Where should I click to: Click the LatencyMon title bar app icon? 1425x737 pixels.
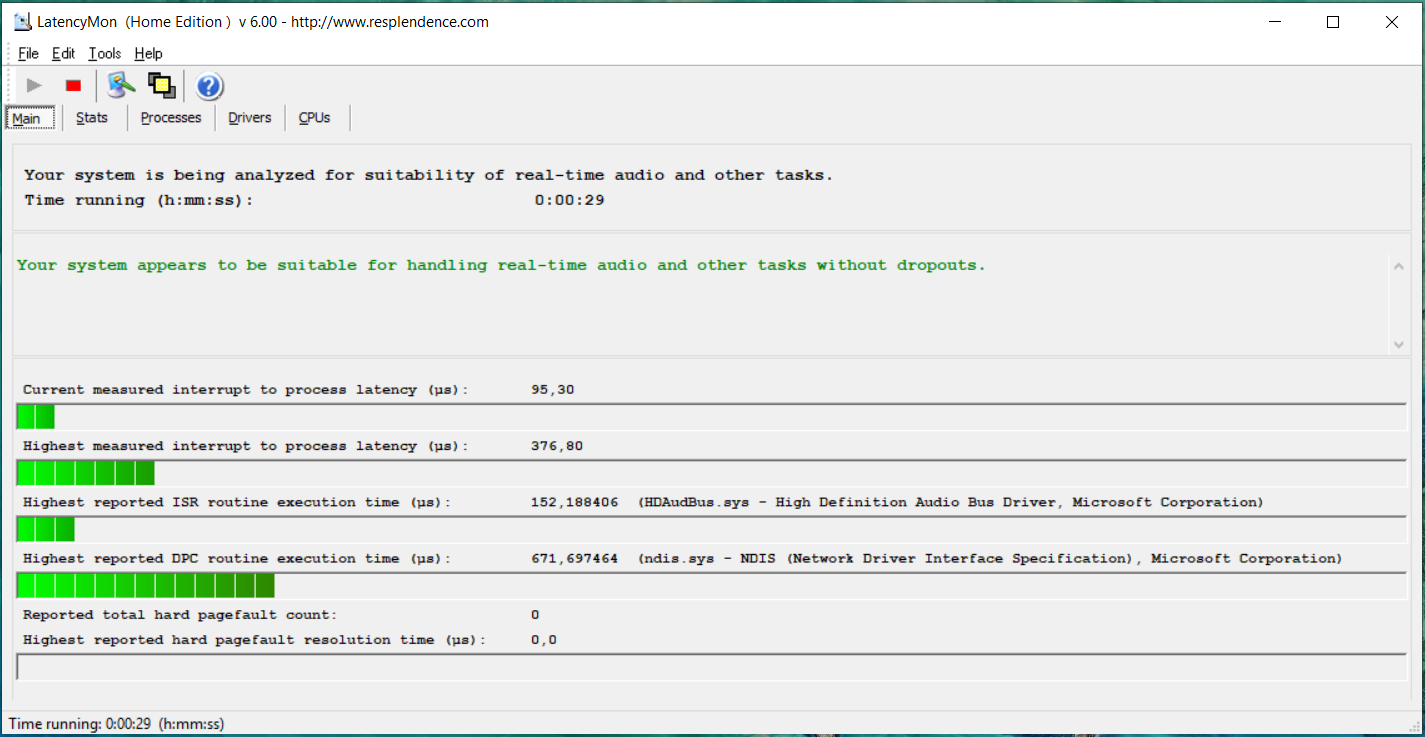click(x=22, y=22)
